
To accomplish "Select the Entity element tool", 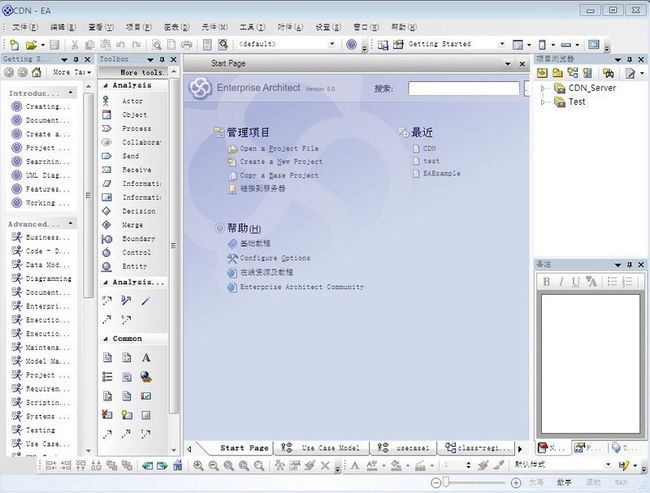I will 132,266.
